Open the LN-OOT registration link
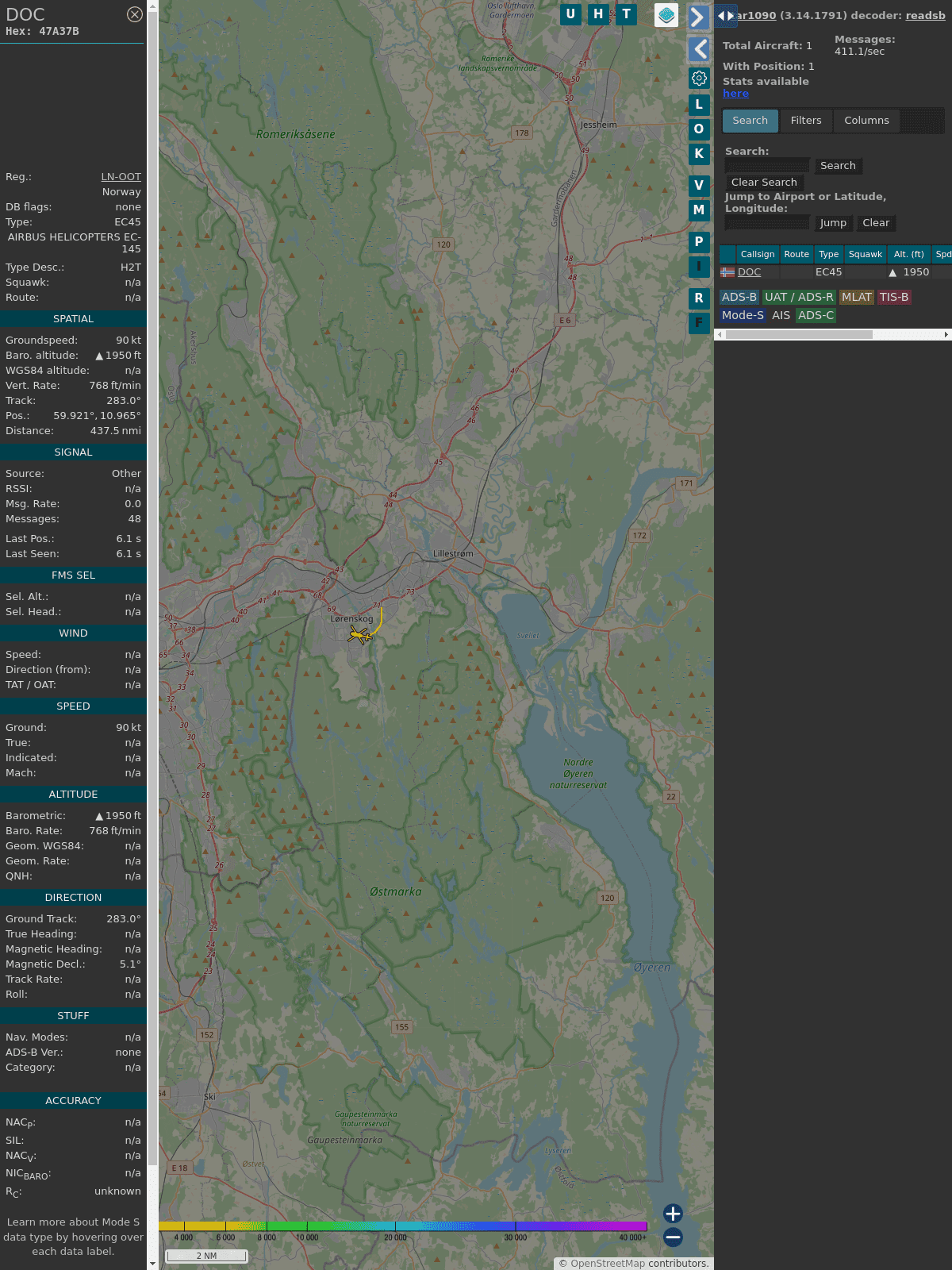Image resolution: width=952 pixels, height=1270 pixels. [x=121, y=177]
